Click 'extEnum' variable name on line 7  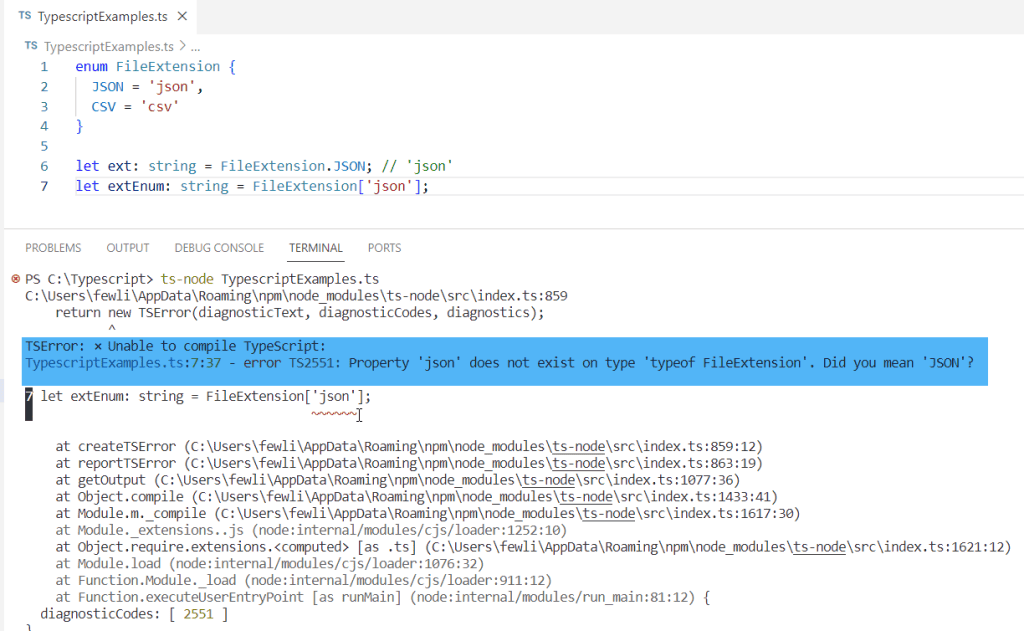(135, 186)
